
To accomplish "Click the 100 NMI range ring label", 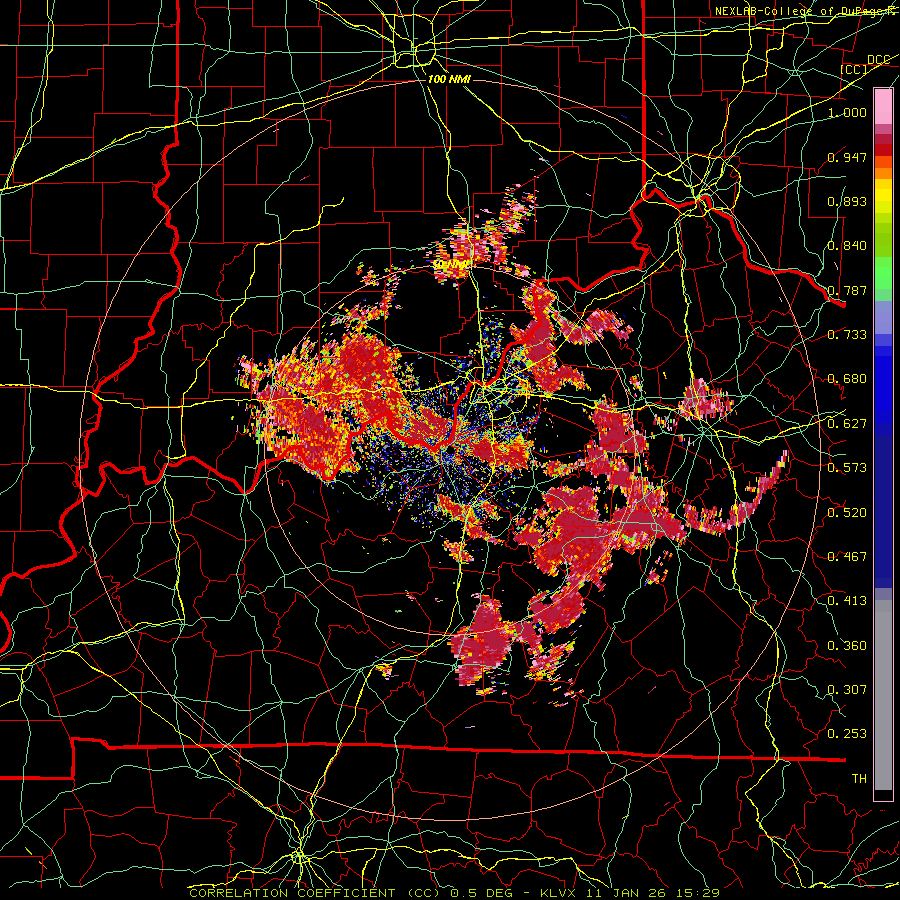I will tap(449, 79).
